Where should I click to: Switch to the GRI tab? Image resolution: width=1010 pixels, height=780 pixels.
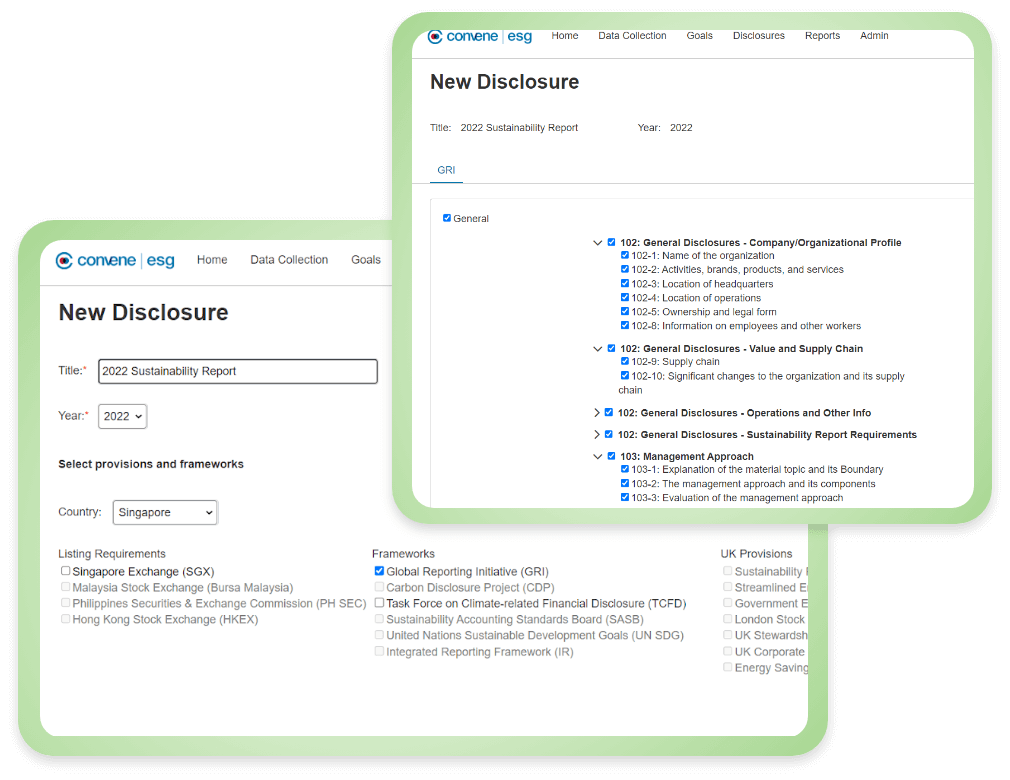446,170
